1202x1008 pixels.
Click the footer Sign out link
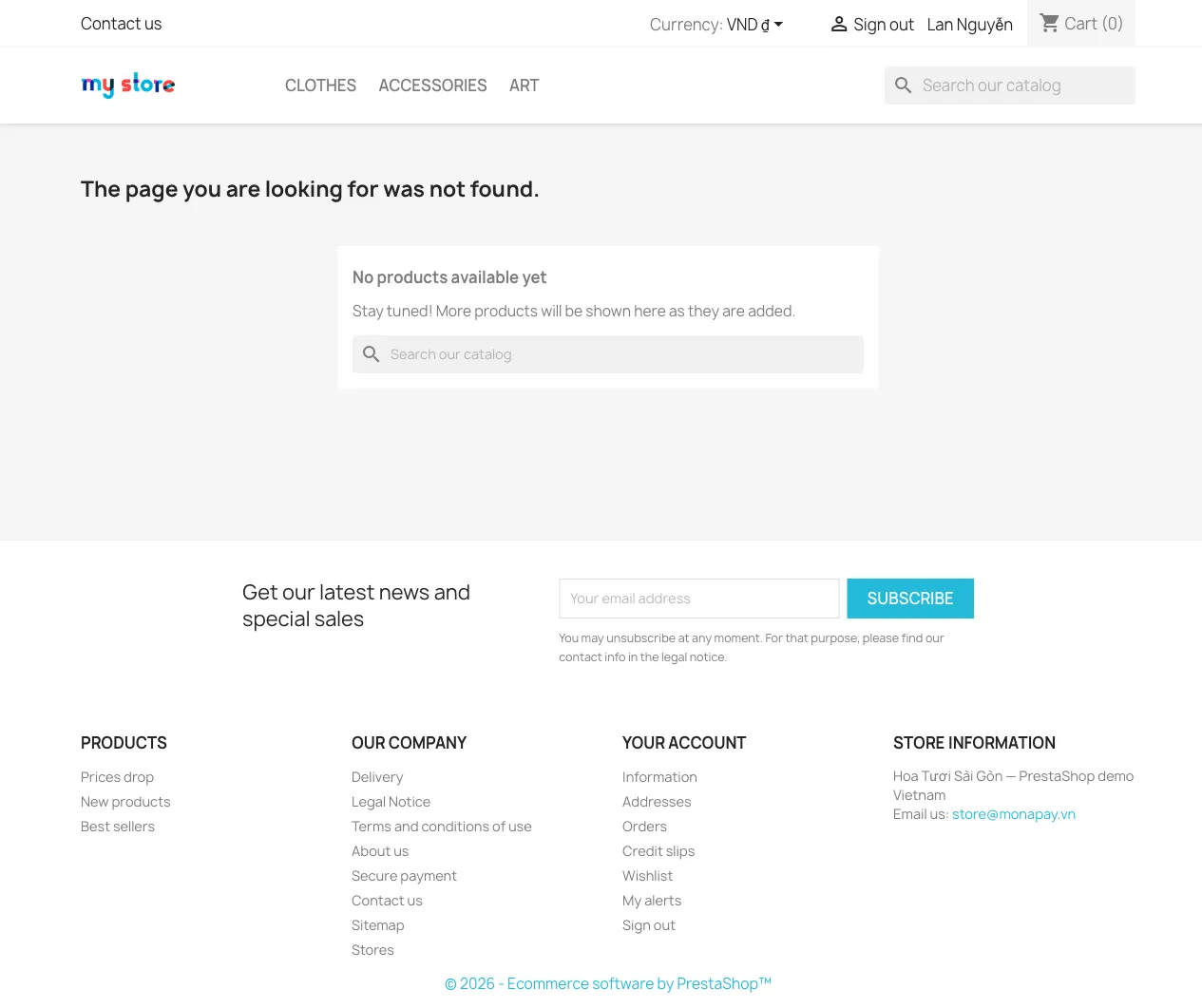click(x=649, y=925)
